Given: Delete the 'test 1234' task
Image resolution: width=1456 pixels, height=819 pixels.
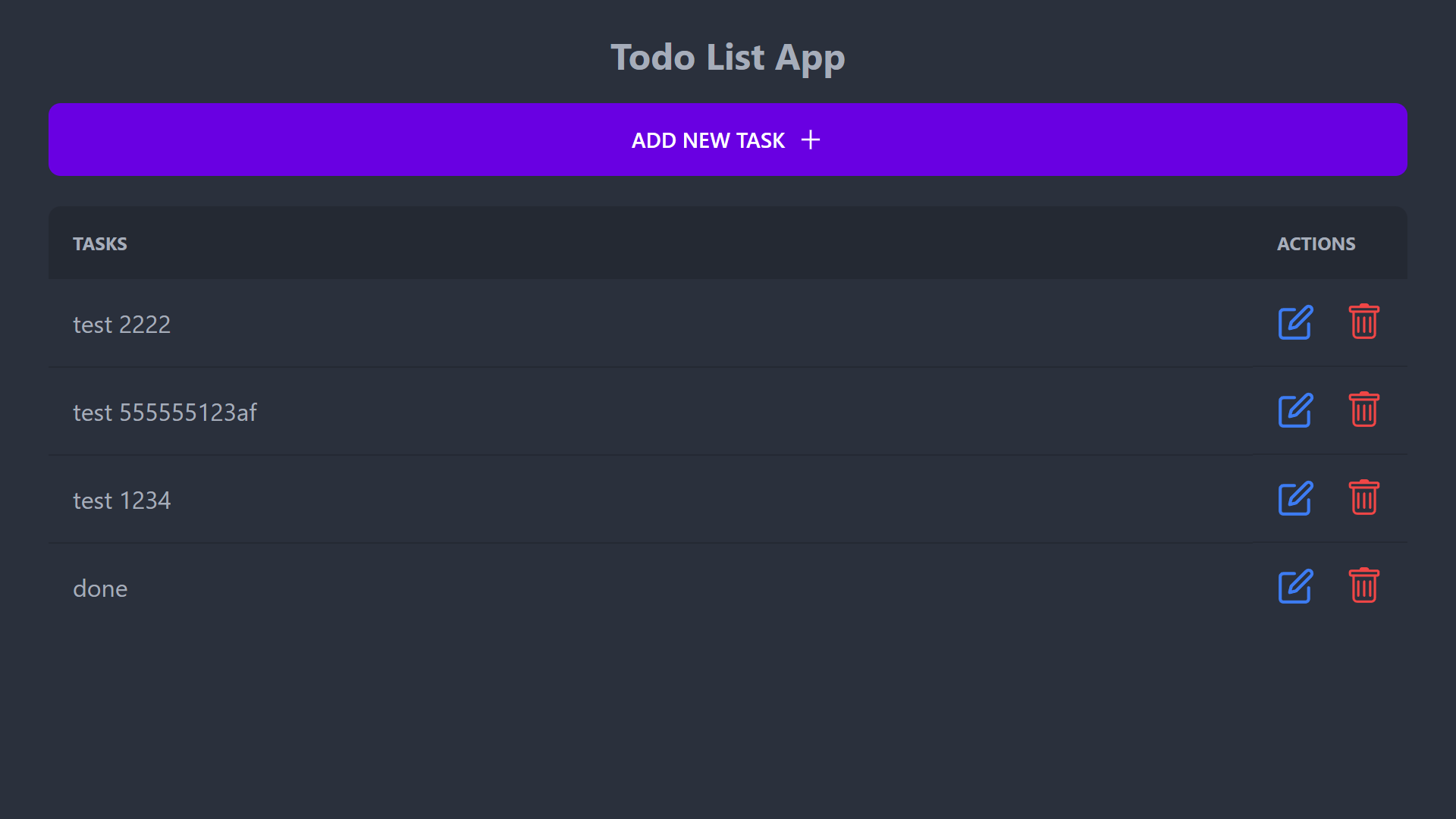Looking at the screenshot, I should (x=1363, y=498).
